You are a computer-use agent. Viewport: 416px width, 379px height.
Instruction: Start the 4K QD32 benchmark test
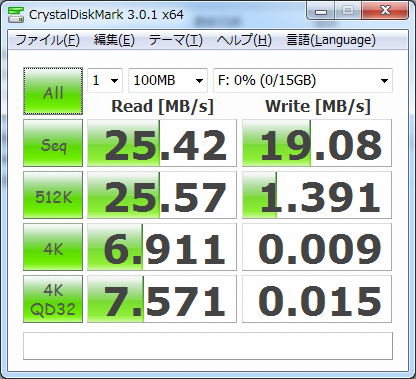coord(53,299)
